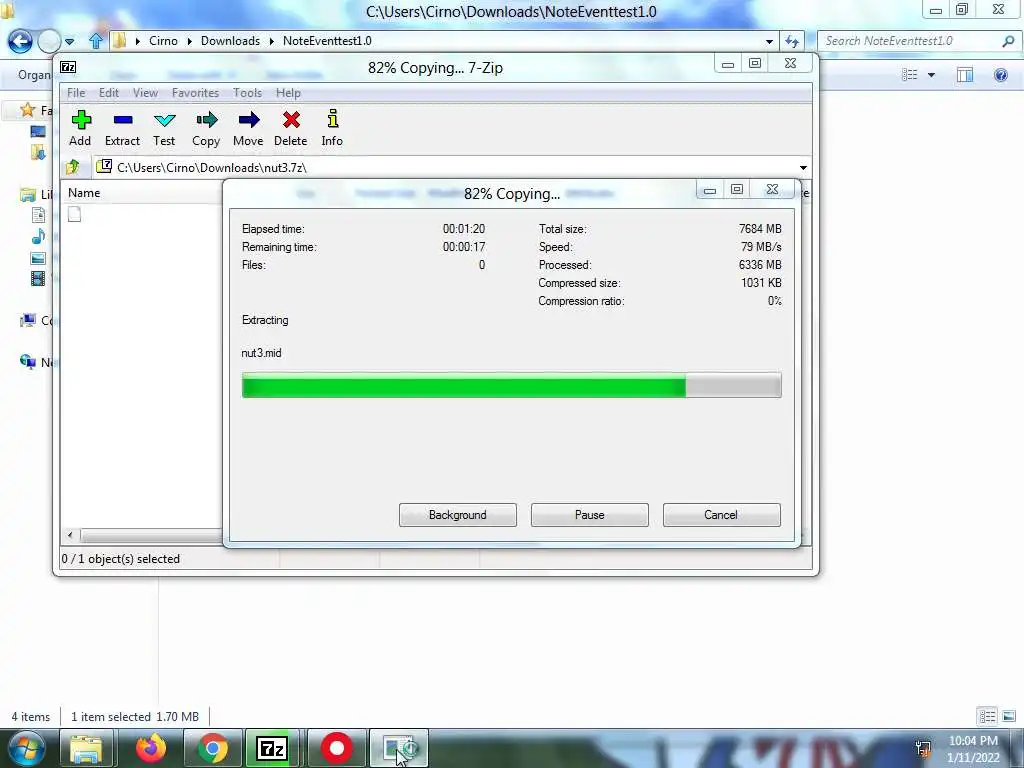Open the view options dropdown arrow

tap(931, 75)
